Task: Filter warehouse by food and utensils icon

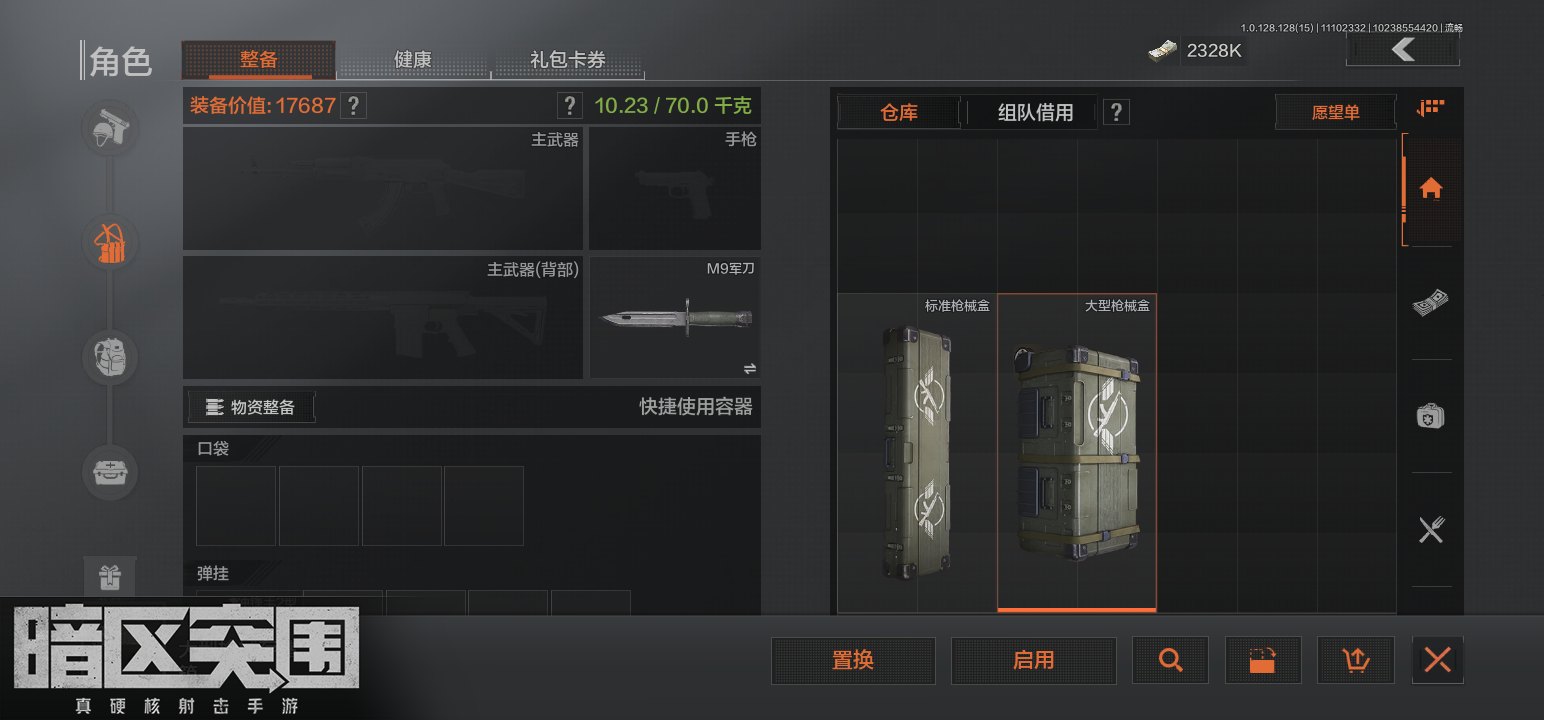Action: [x=1431, y=529]
